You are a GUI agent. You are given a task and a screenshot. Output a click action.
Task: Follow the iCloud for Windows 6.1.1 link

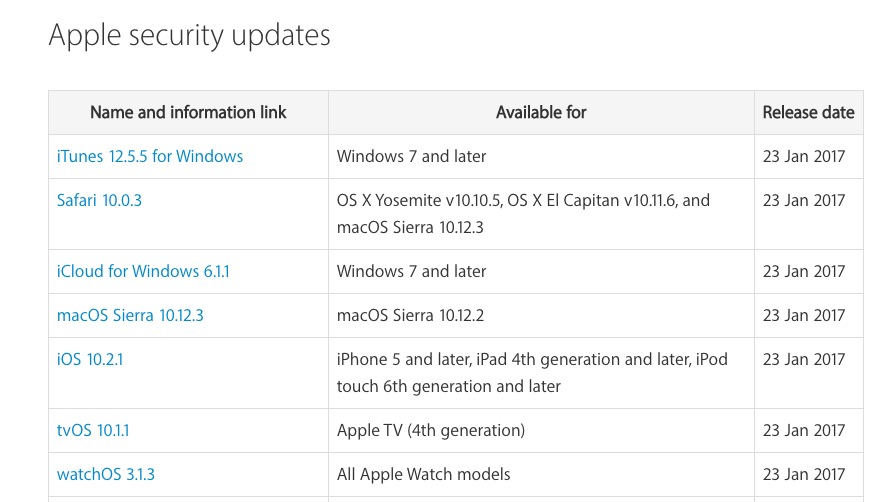coord(143,271)
